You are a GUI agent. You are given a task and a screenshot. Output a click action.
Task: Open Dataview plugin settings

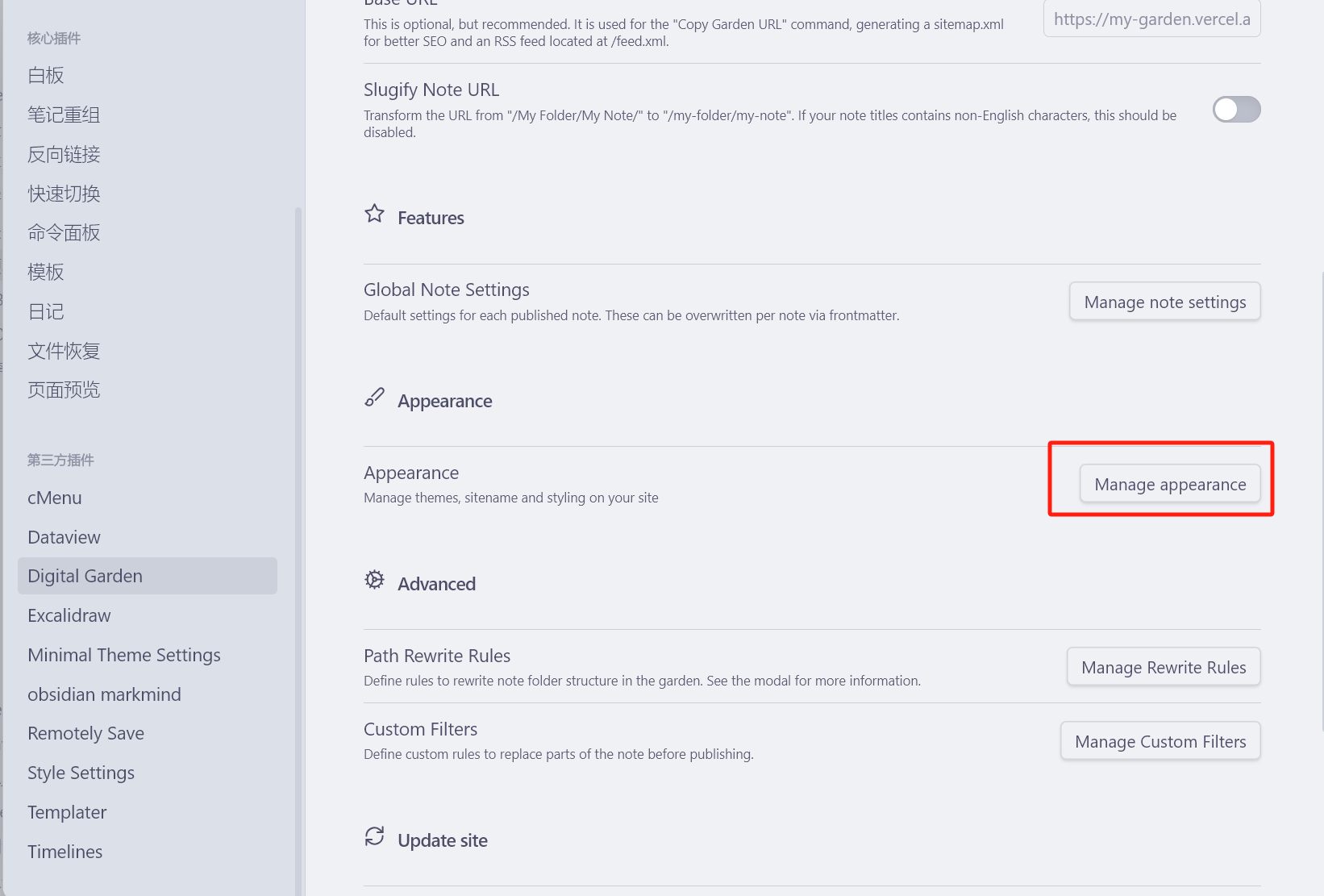[65, 537]
